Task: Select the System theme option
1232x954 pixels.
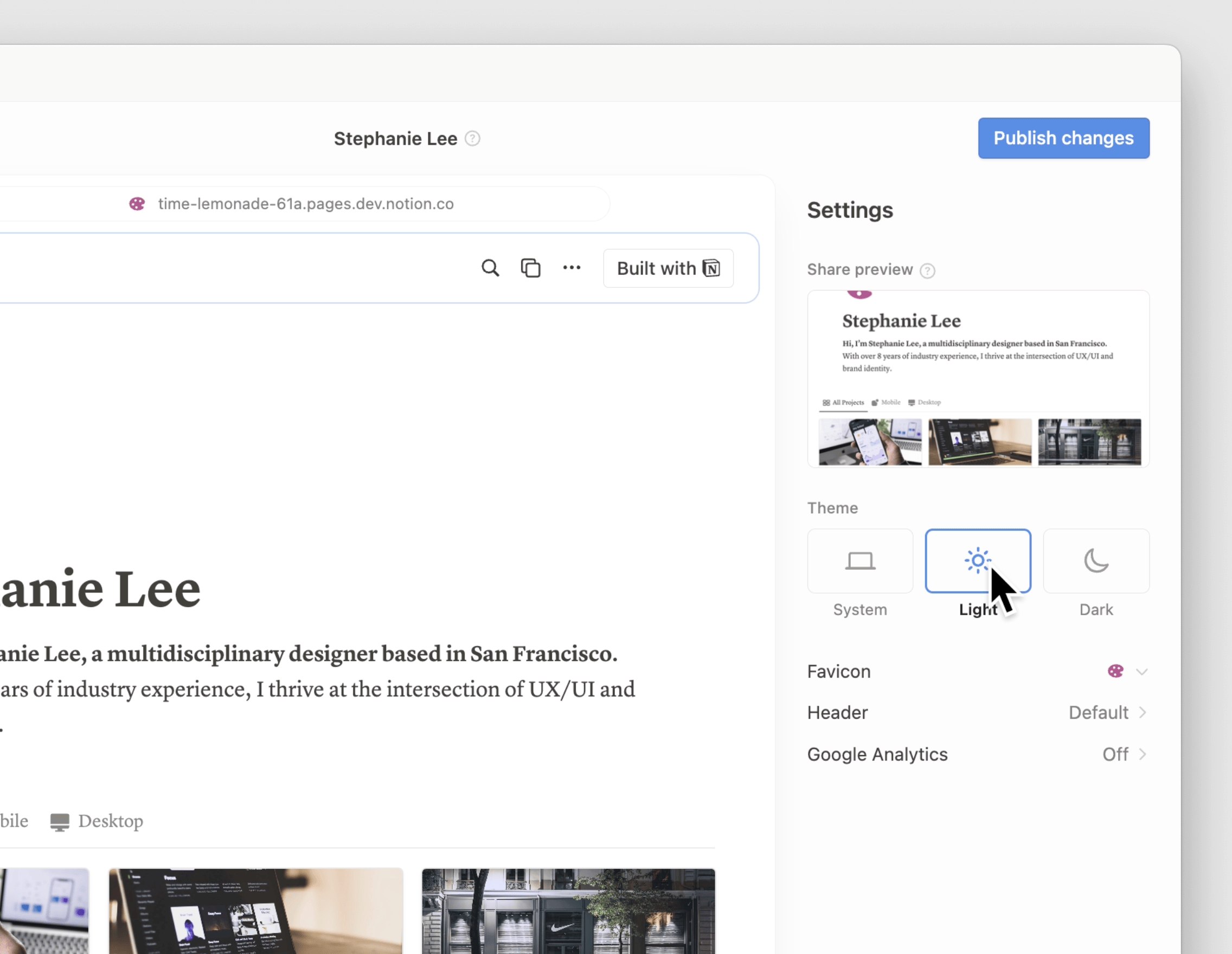Action: point(859,561)
